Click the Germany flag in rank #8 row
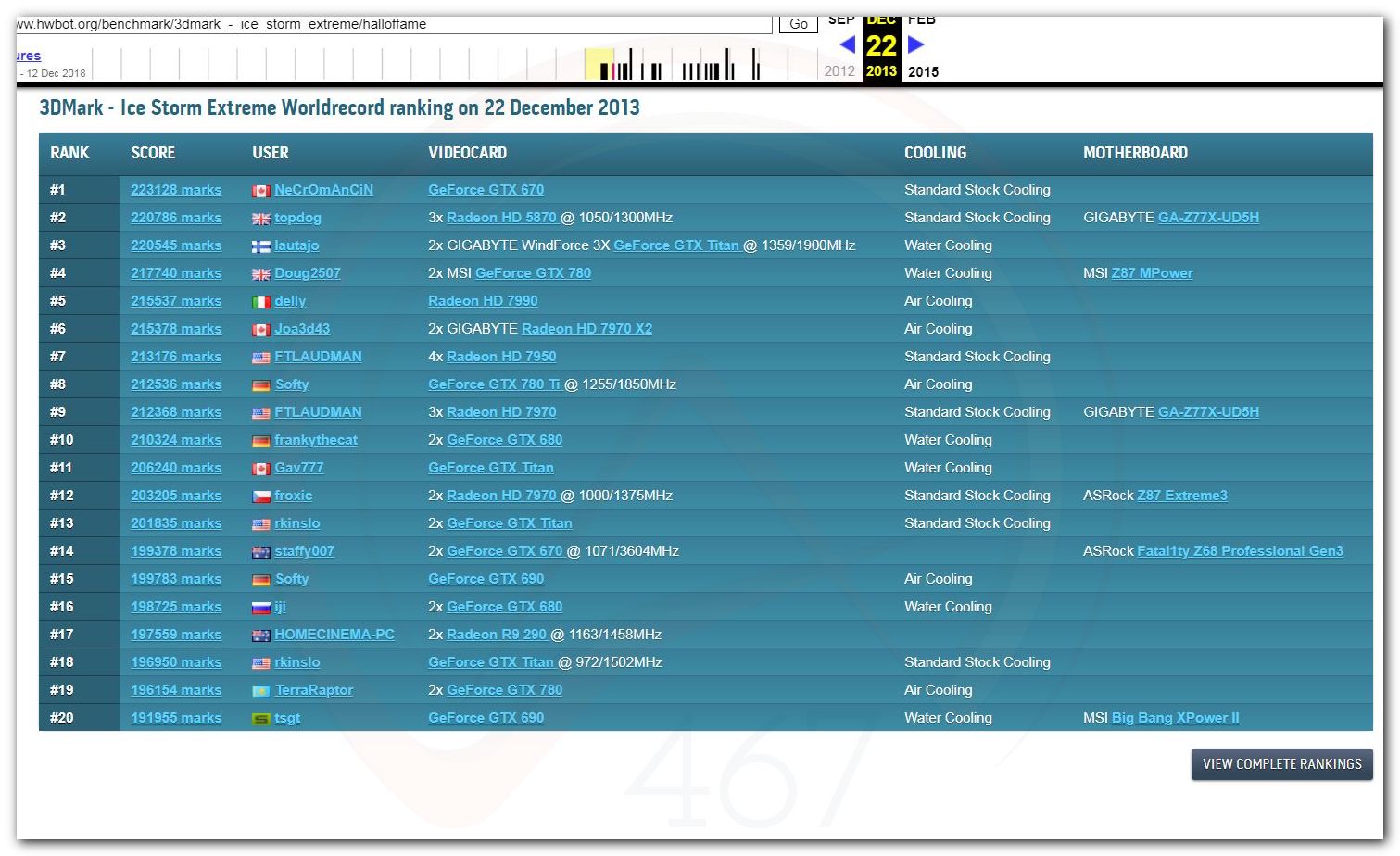 point(261,385)
